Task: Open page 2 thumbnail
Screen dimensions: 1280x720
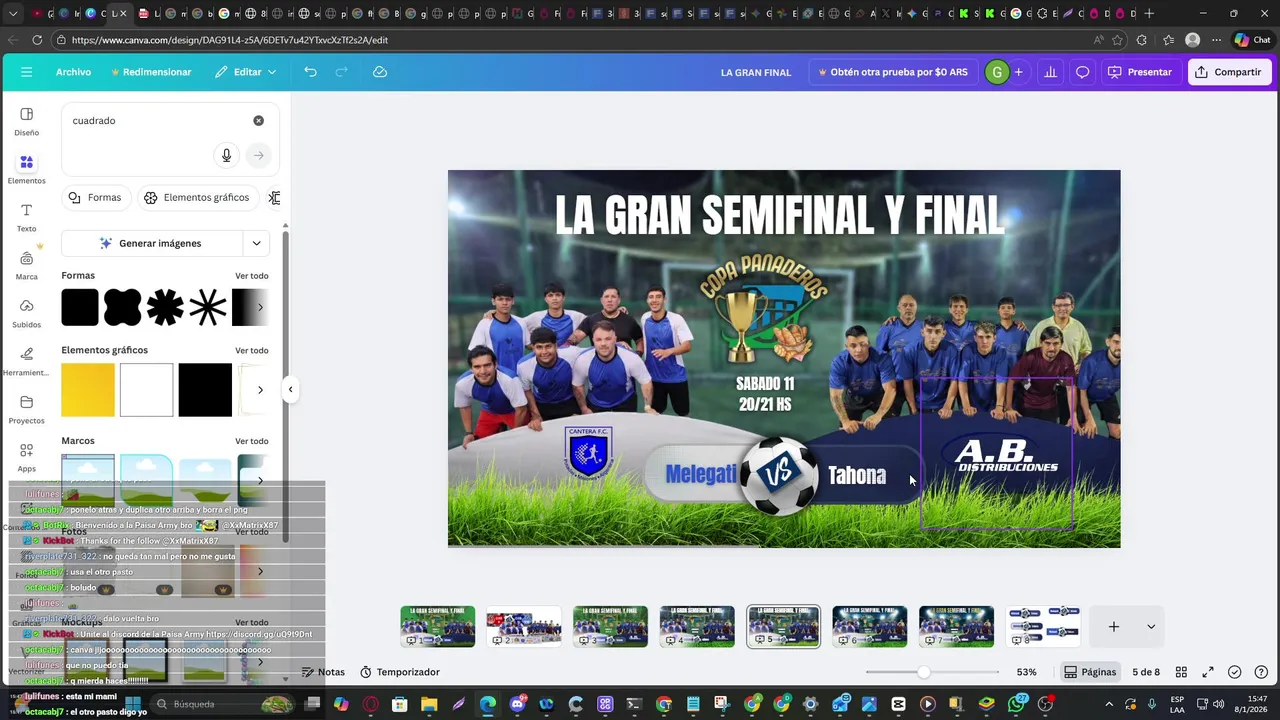Action: tap(524, 627)
